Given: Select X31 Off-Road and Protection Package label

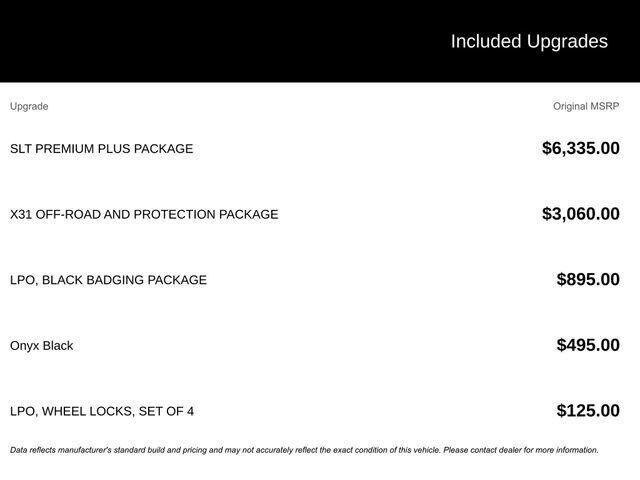Looking at the screenshot, I should [144, 214].
